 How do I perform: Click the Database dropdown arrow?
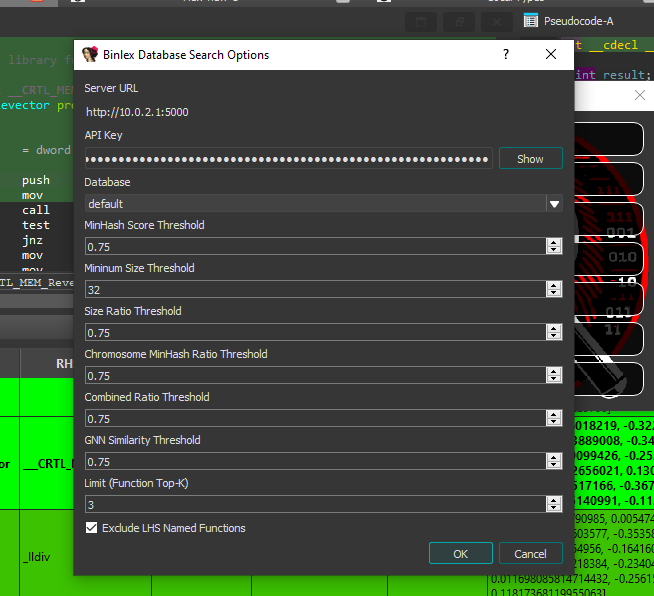click(x=554, y=204)
